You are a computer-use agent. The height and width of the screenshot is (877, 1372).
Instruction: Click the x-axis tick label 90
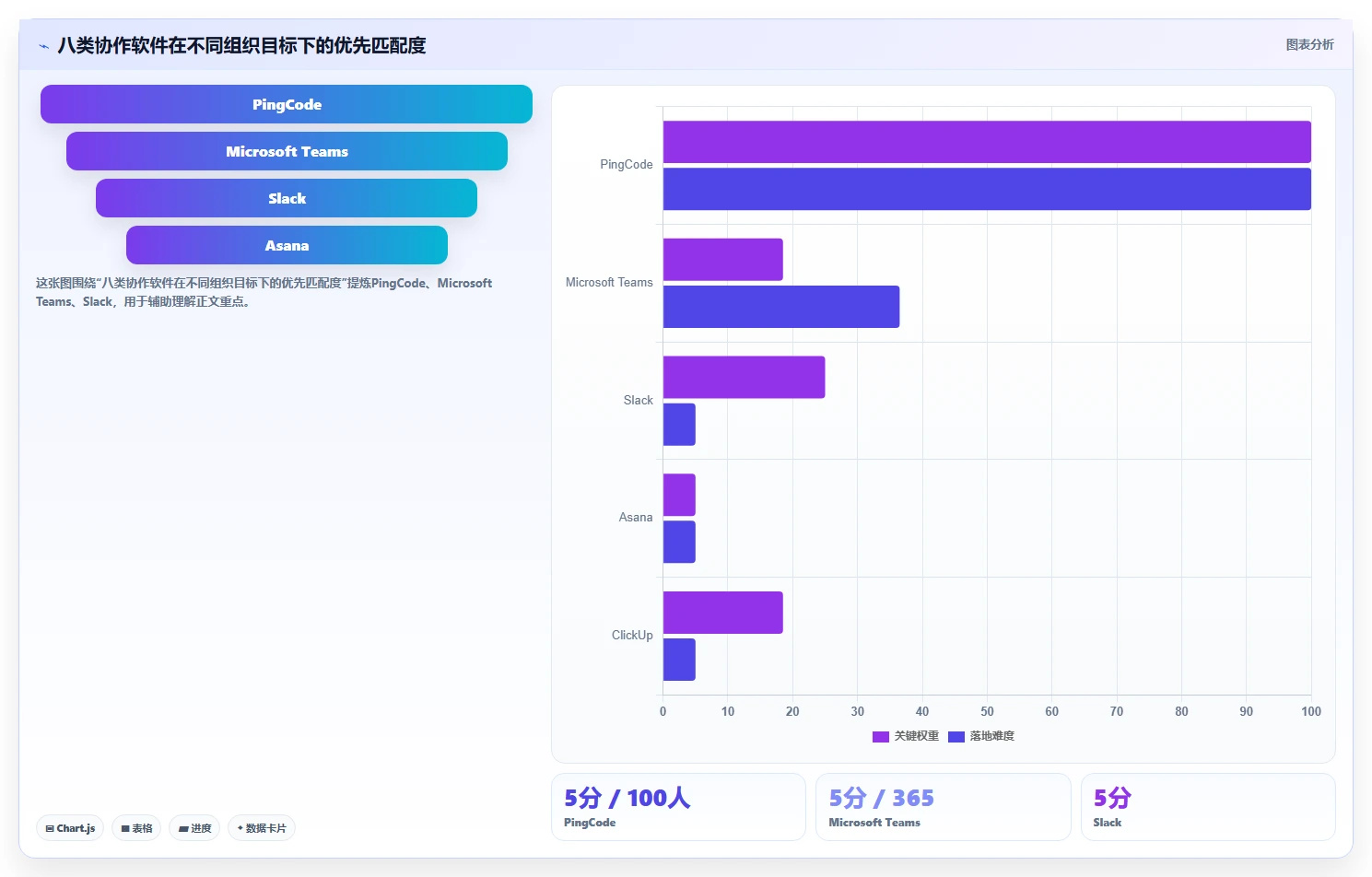click(x=1247, y=711)
